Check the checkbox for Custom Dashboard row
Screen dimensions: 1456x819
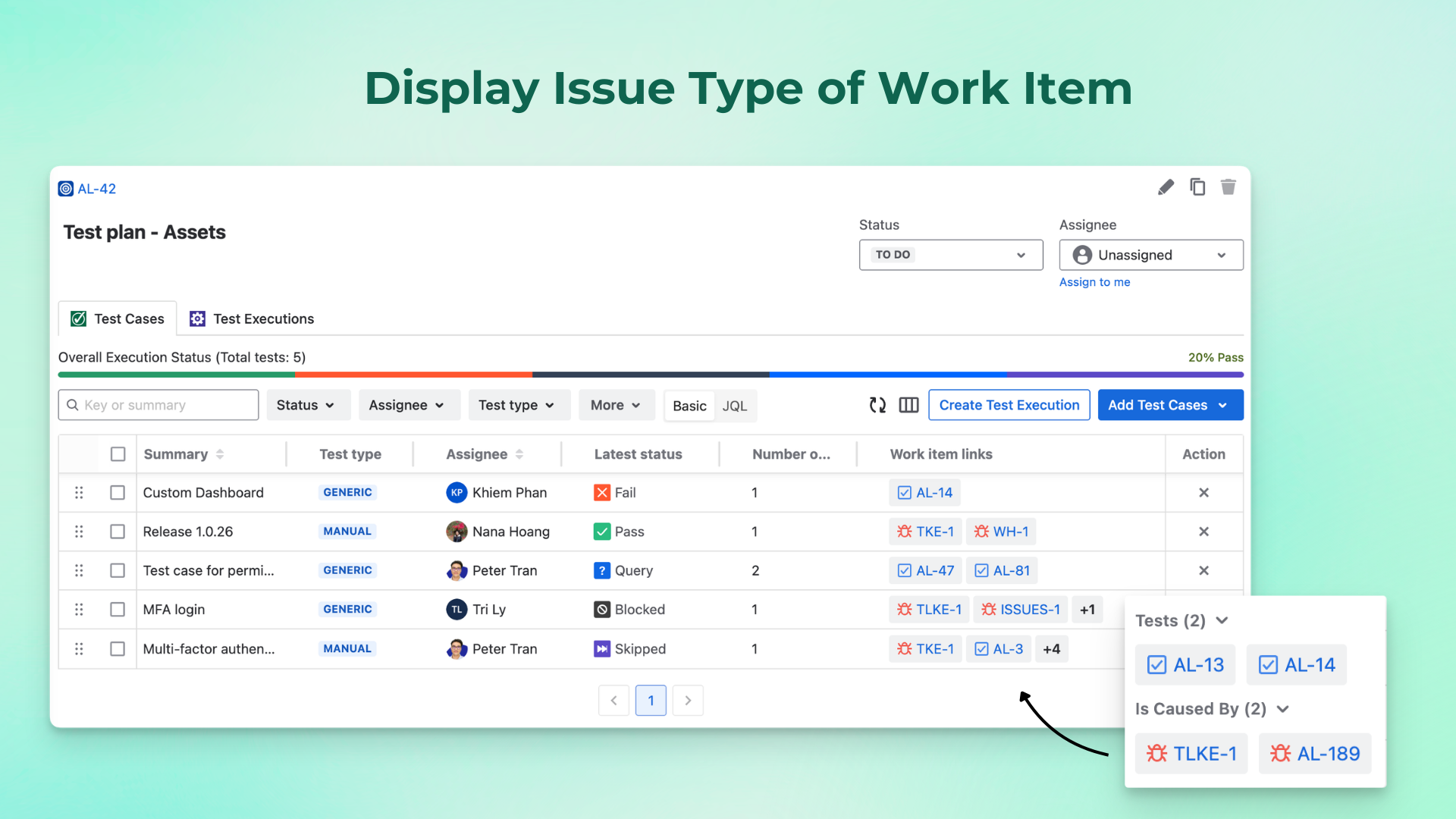pos(118,492)
